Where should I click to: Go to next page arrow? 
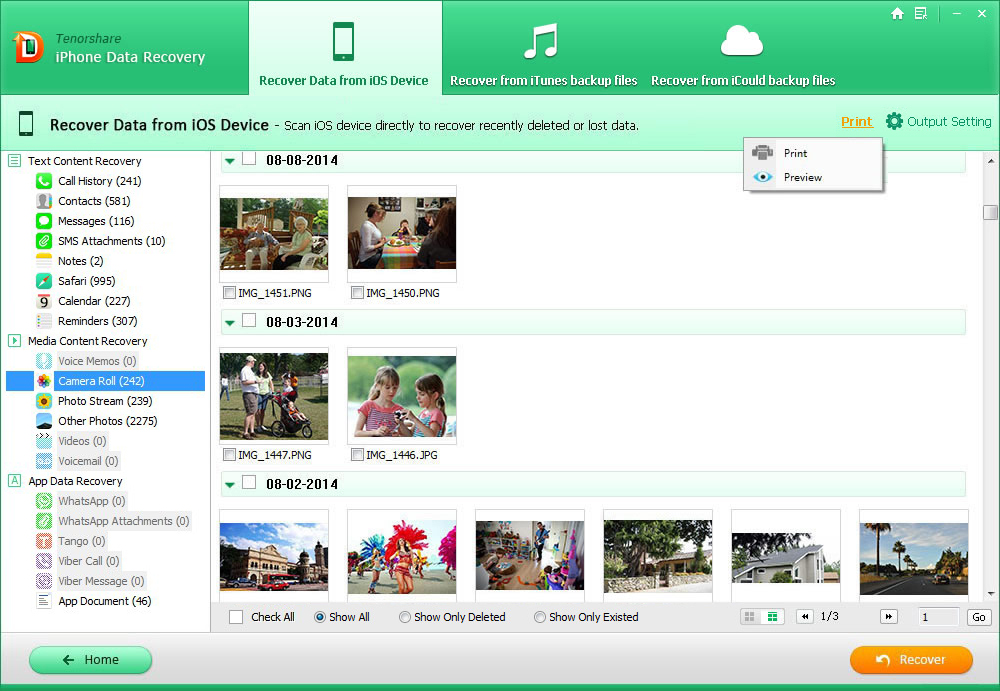point(888,616)
